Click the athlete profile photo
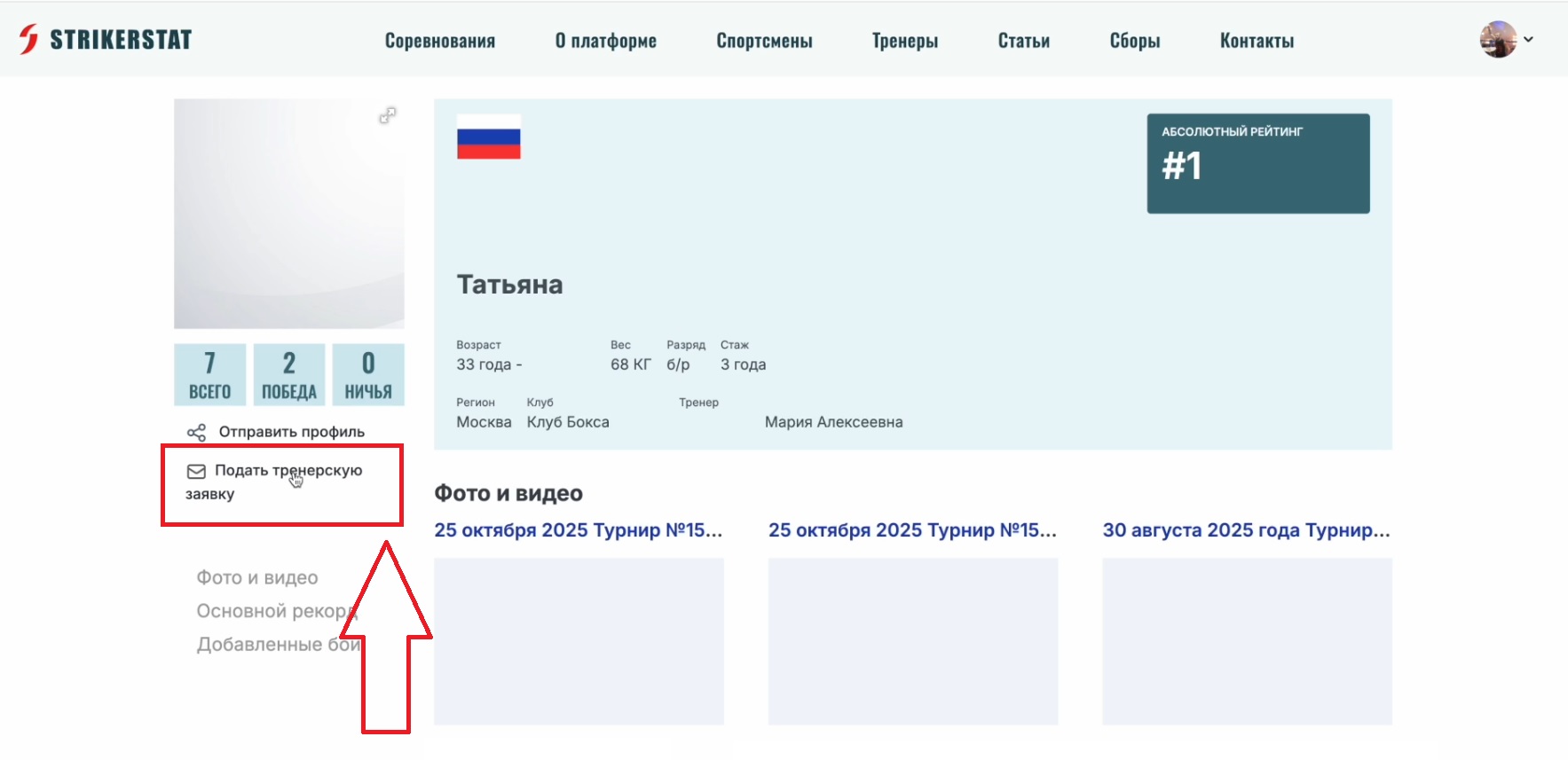This screenshot has height=760, width=1568. coord(289,214)
